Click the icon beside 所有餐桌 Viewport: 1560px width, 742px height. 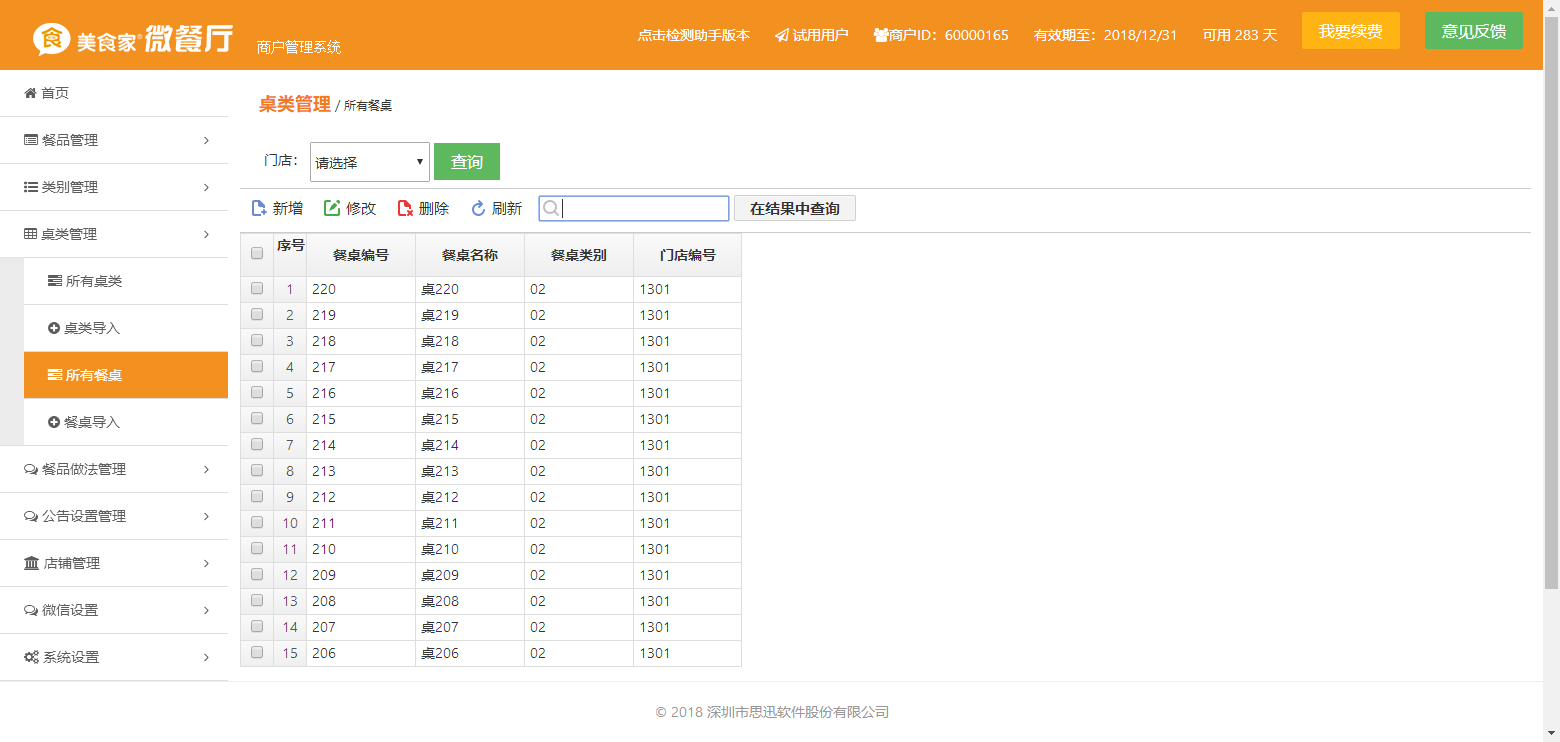[x=55, y=375]
